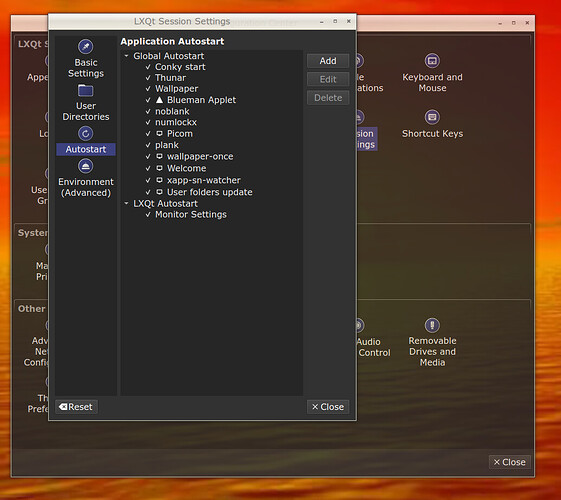Click the xapp-sn-watcher entry icon
The width and height of the screenshot is (561, 500).
click(x=160, y=180)
